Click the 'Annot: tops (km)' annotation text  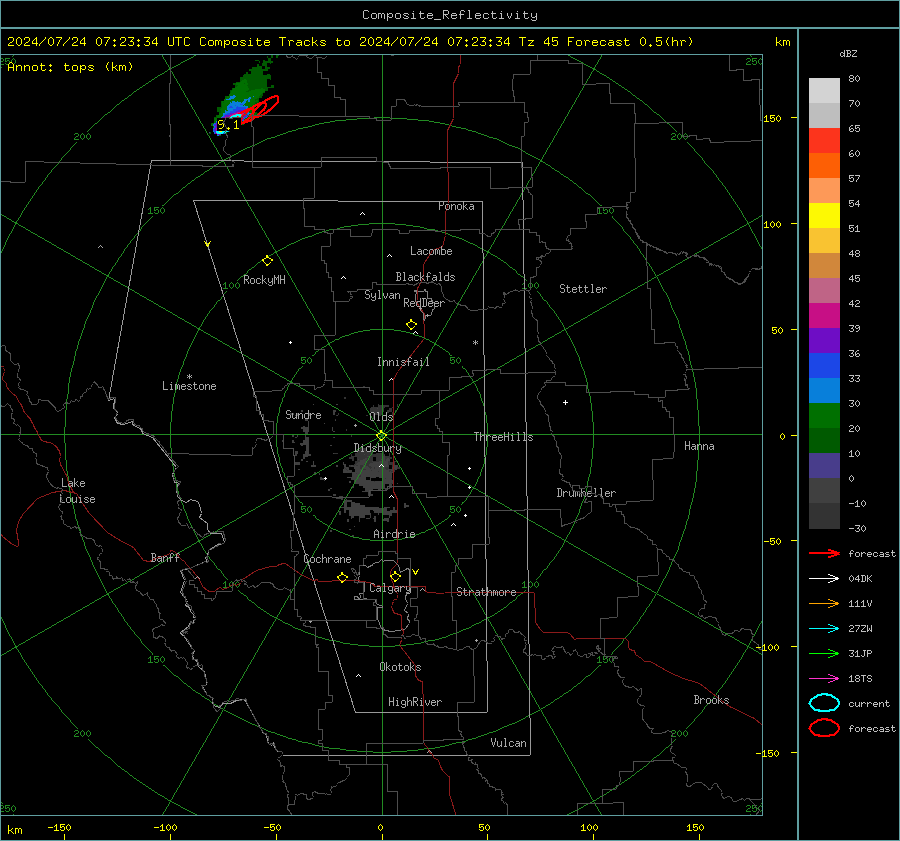[70, 67]
